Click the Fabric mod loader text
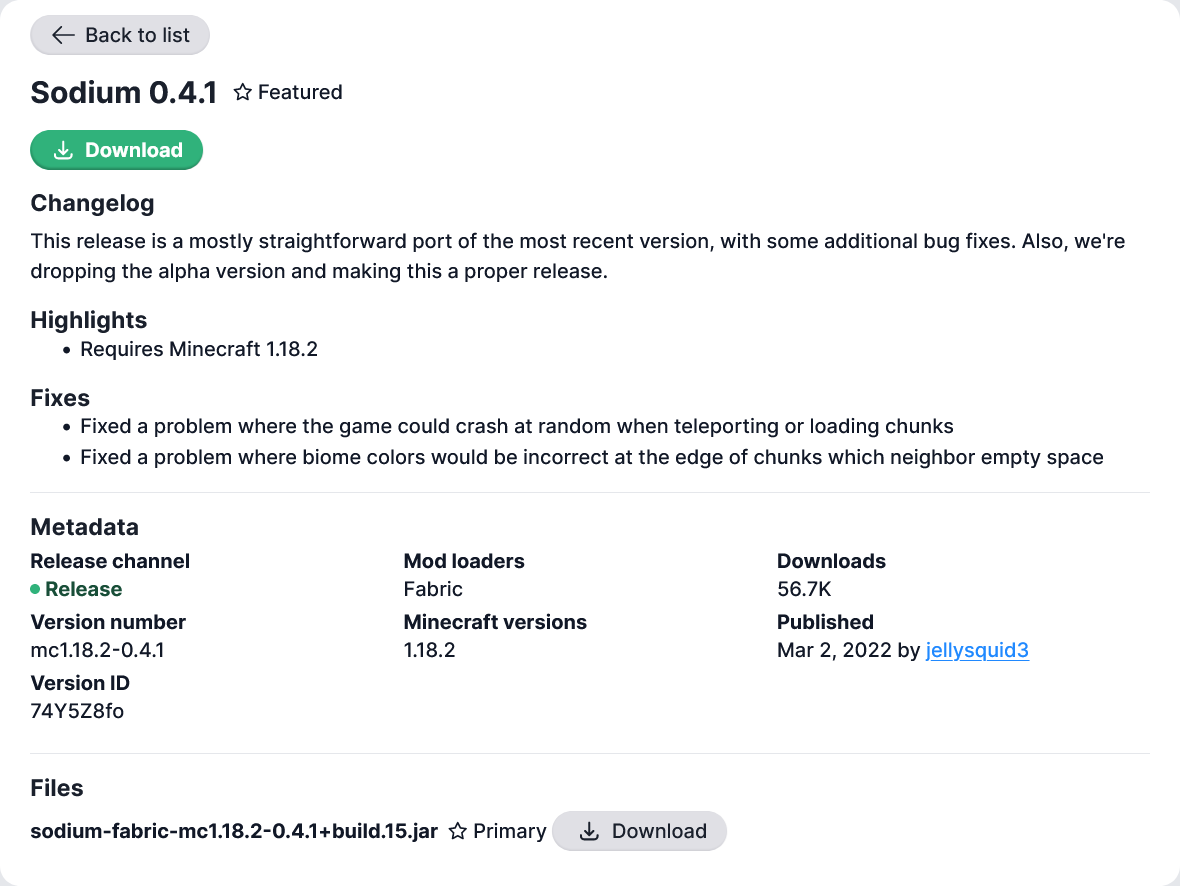This screenshot has width=1180, height=886. point(433,589)
